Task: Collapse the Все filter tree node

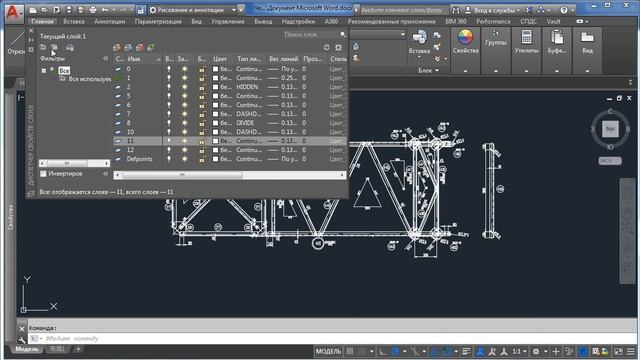Action: point(44,71)
